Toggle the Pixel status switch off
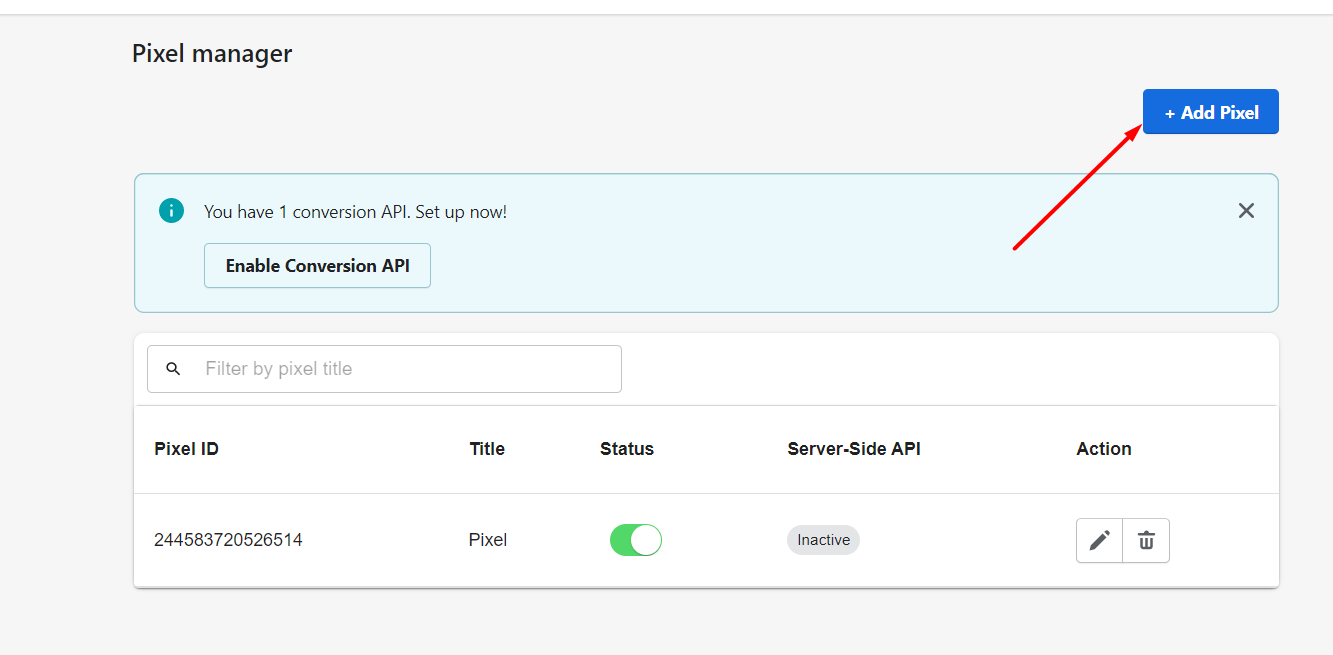The width and height of the screenshot is (1333, 655). coord(636,540)
